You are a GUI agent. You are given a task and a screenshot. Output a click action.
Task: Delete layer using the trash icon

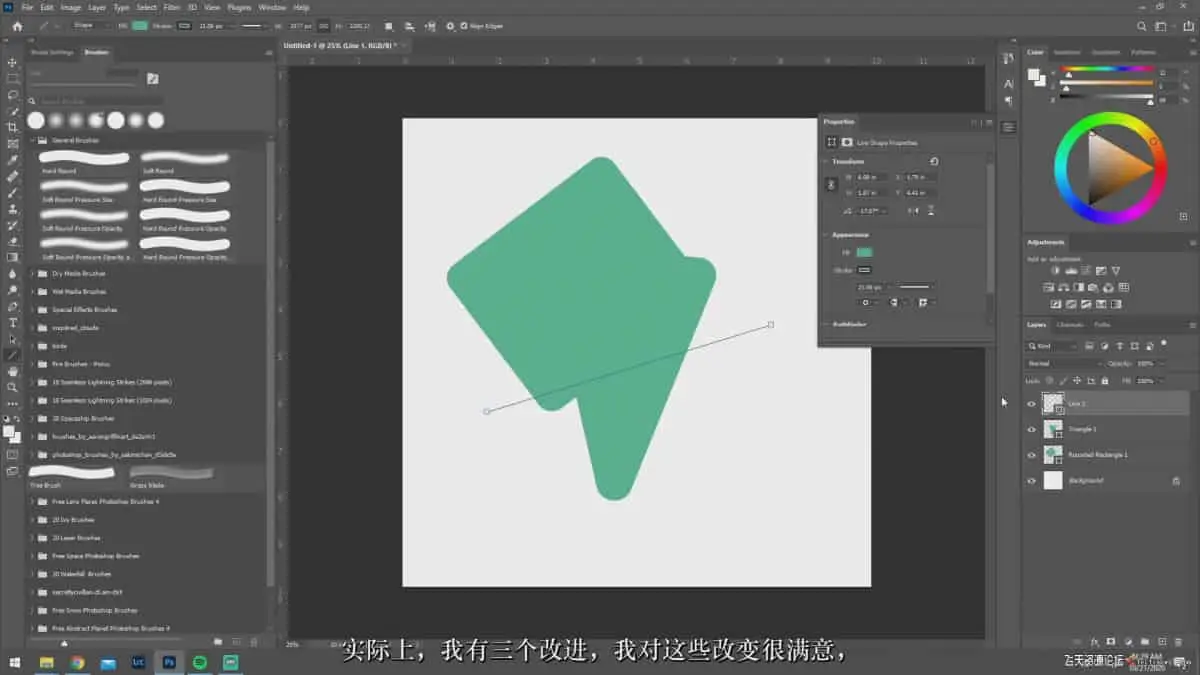point(1178,640)
